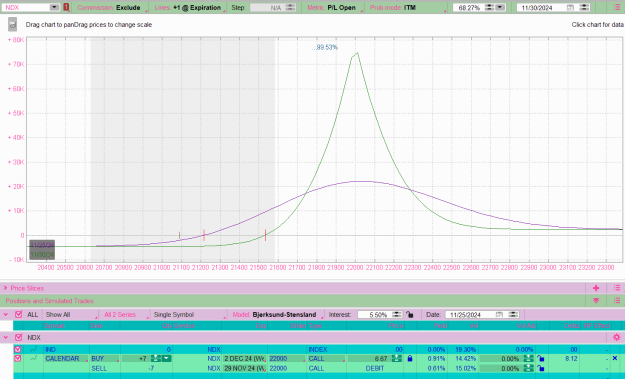This screenshot has width=625, height=379.
Task: Open the NDX symbol dropdown
Action: pos(54,7)
